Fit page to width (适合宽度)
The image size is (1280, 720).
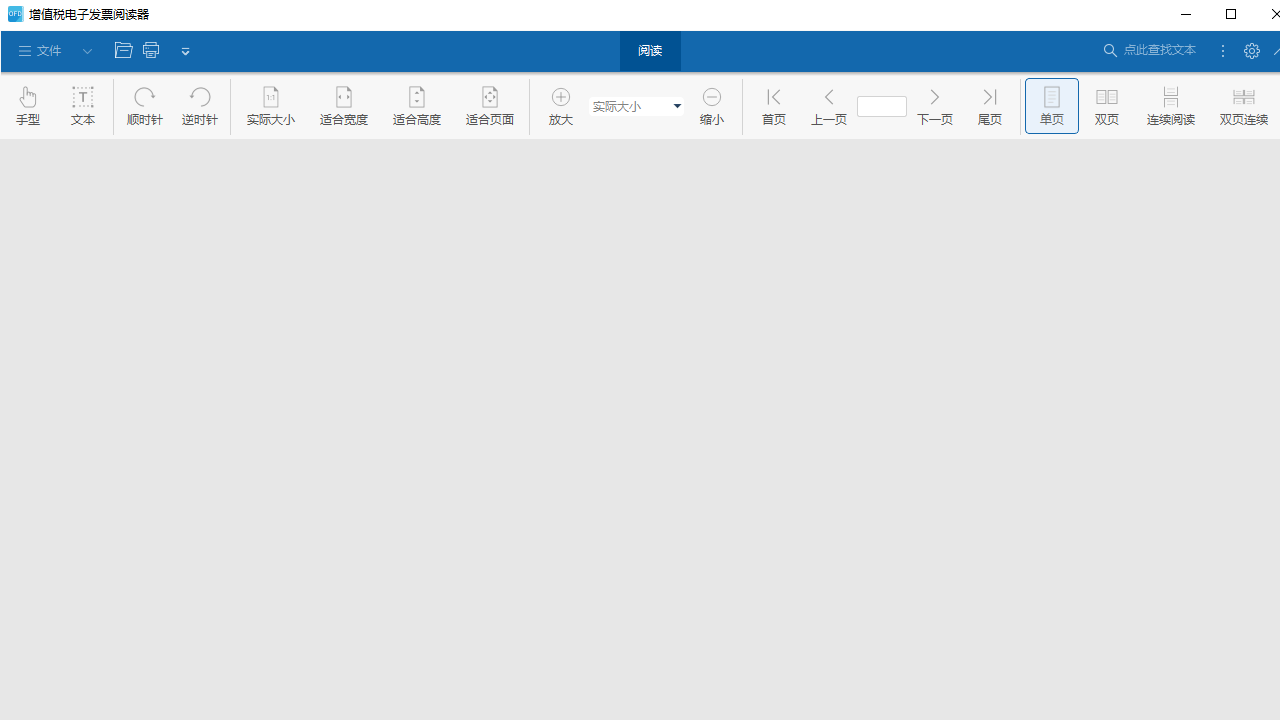click(344, 106)
